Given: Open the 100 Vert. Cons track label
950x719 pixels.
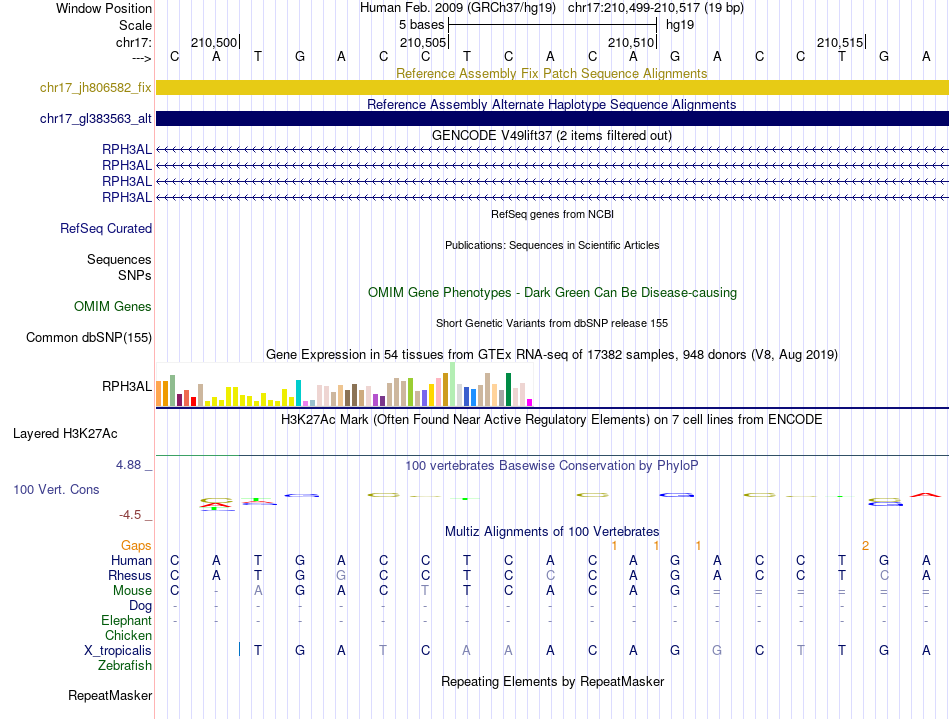Looking at the screenshot, I should (56, 489).
